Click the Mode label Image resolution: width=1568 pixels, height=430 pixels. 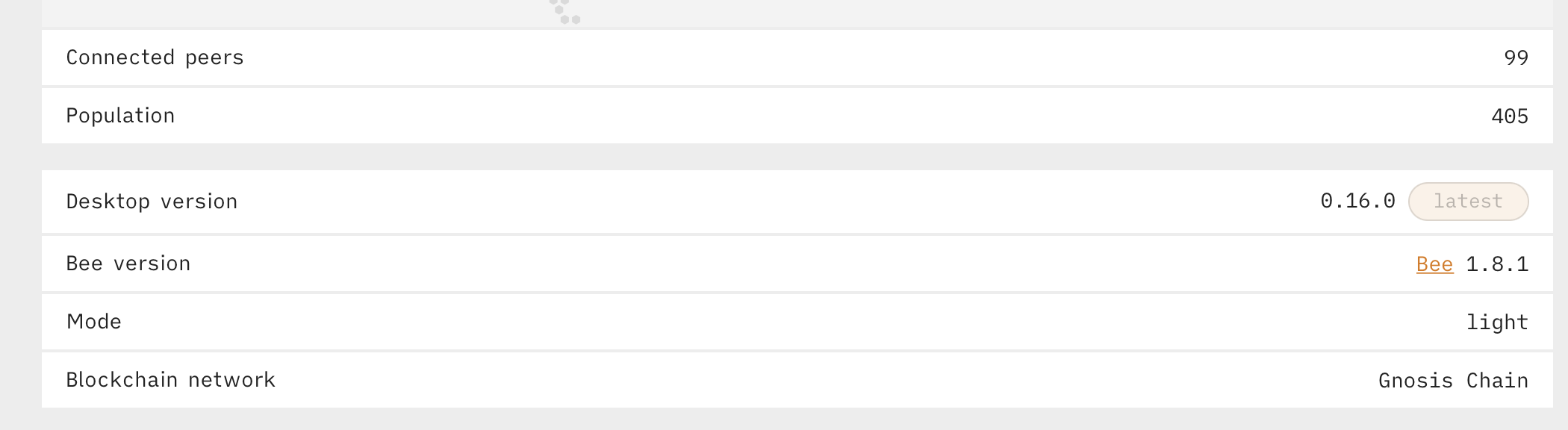pyautogui.click(x=95, y=322)
